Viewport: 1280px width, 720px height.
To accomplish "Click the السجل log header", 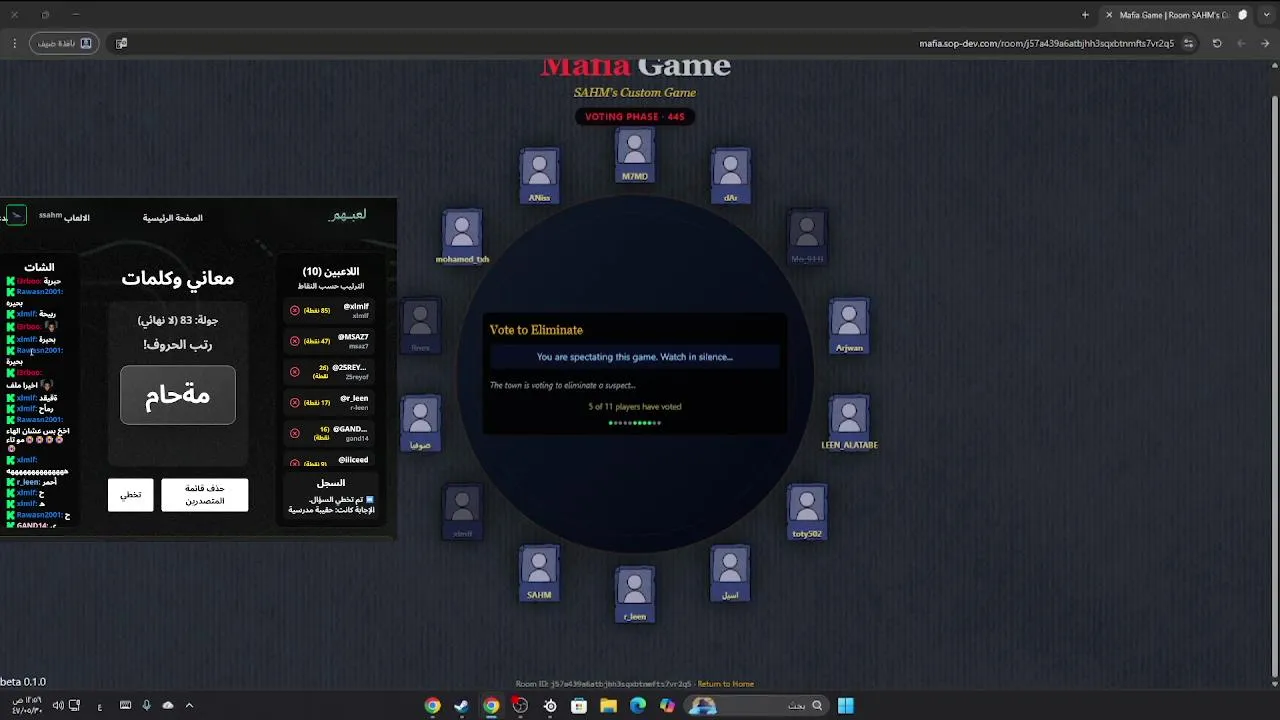I will [331, 483].
